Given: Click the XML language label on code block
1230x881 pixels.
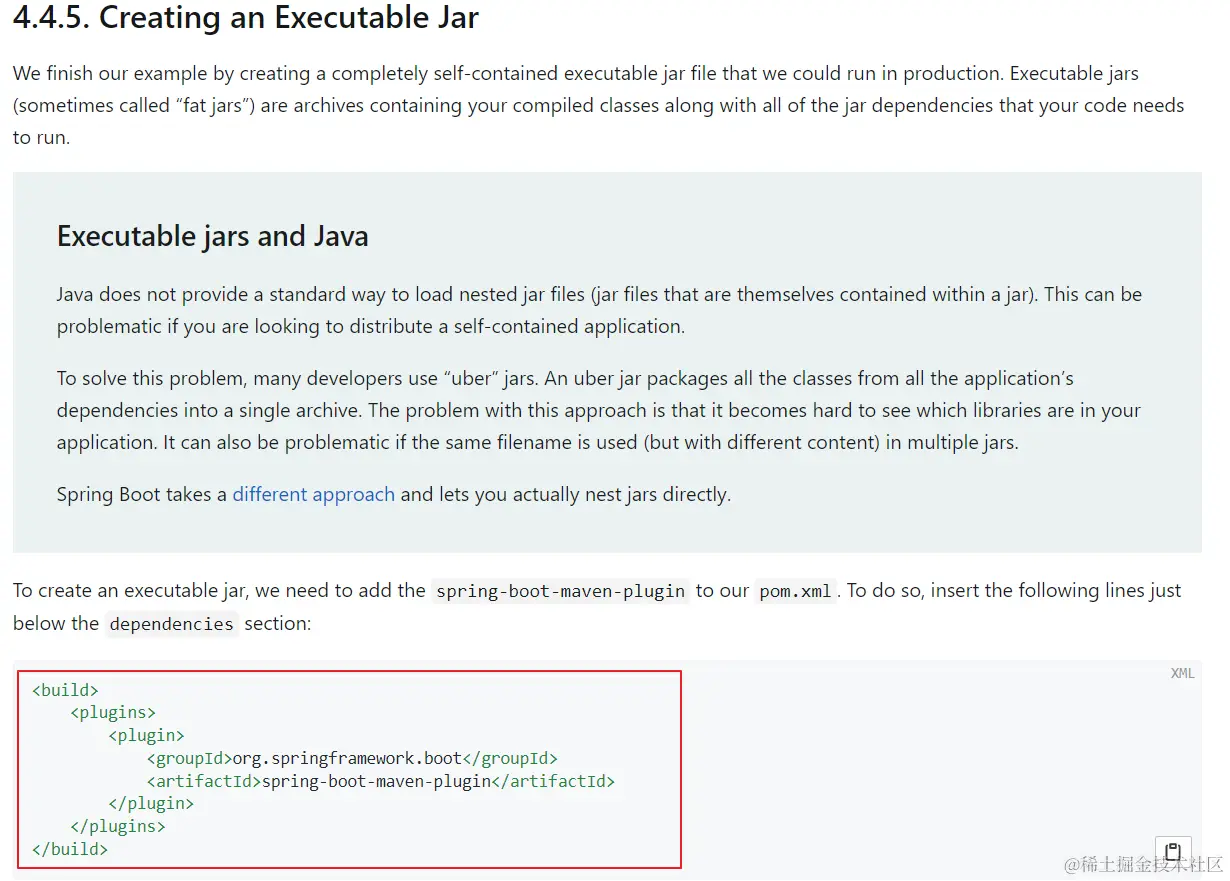Looking at the screenshot, I should [1182, 673].
